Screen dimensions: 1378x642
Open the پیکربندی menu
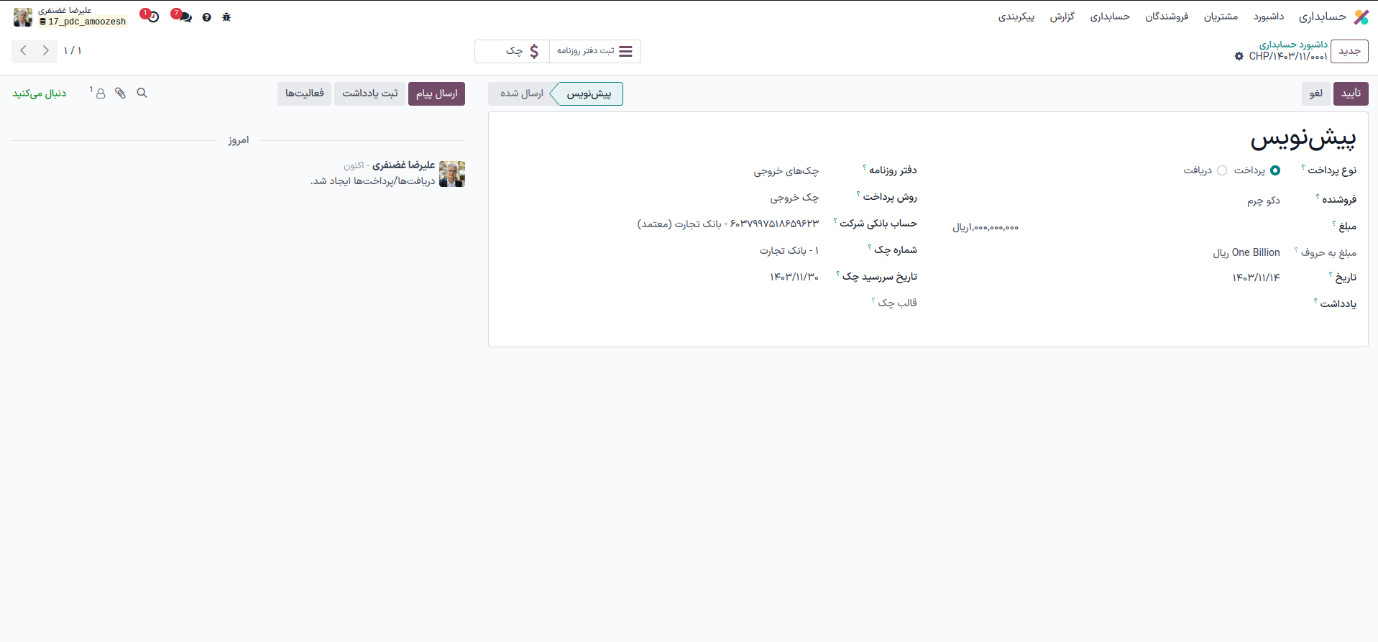point(1016,17)
